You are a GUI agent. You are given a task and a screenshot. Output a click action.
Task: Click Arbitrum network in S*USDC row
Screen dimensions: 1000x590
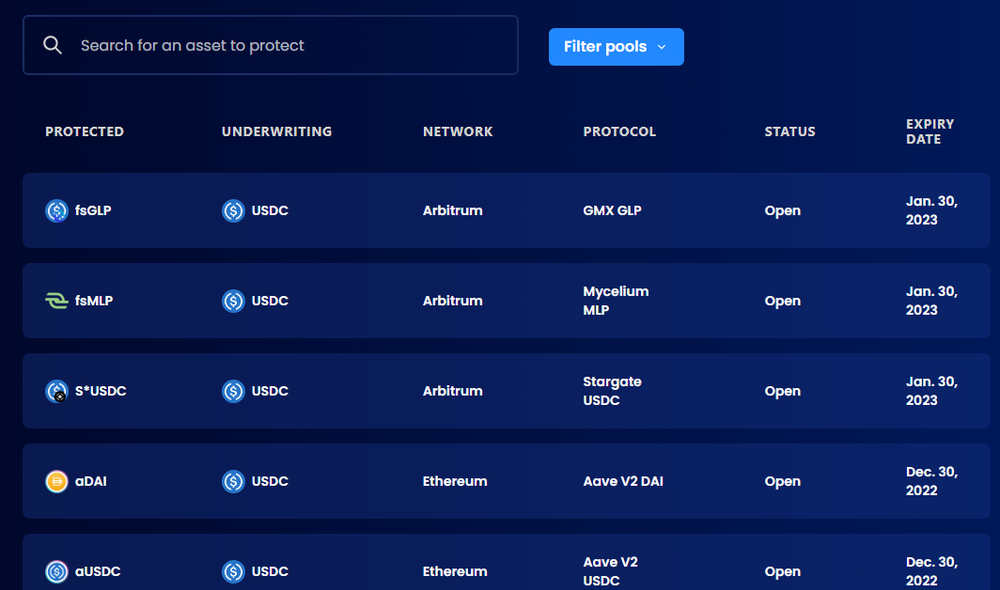pos(453,391)
